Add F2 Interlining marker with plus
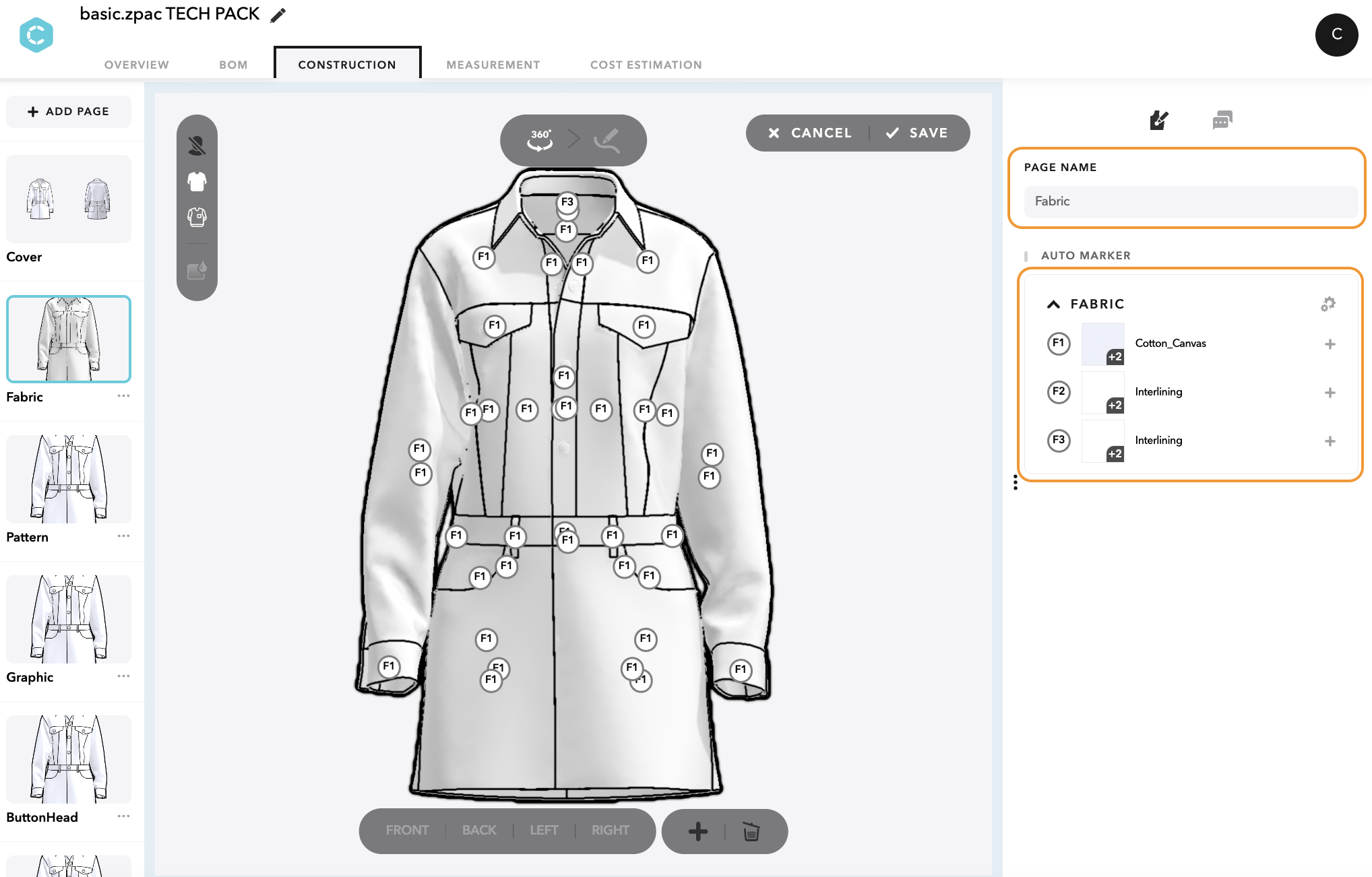This screenshot has width=1372, height=877. [1330, 393]
